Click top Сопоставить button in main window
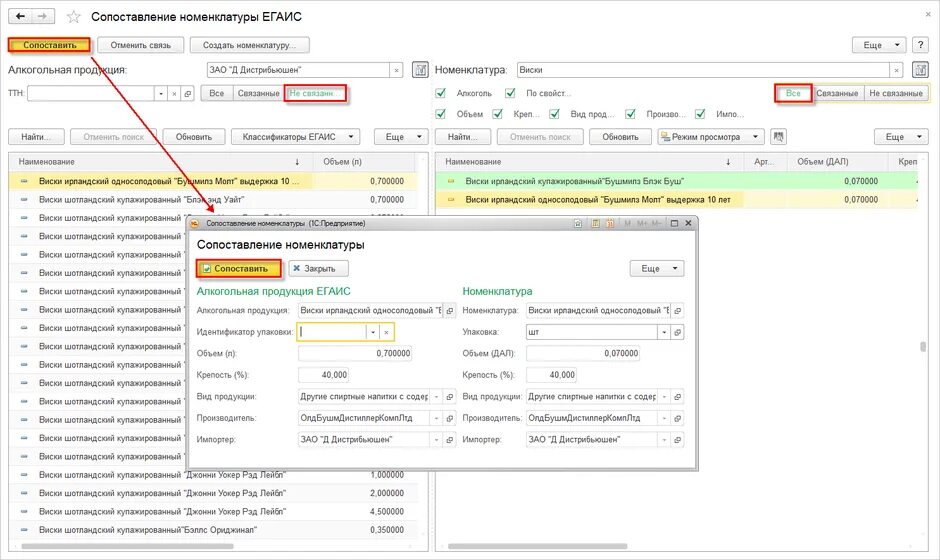Screen dimensions: 940x560 tap(50, 45)
